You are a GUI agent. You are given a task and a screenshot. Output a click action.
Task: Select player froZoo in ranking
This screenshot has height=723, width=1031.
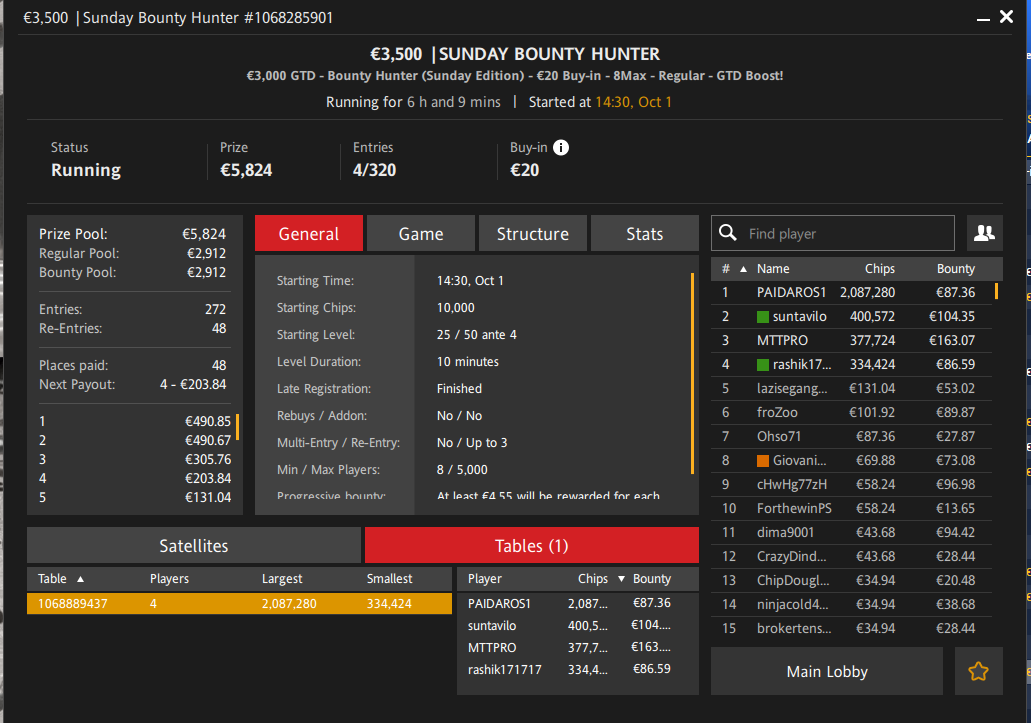tap(851, 413)
